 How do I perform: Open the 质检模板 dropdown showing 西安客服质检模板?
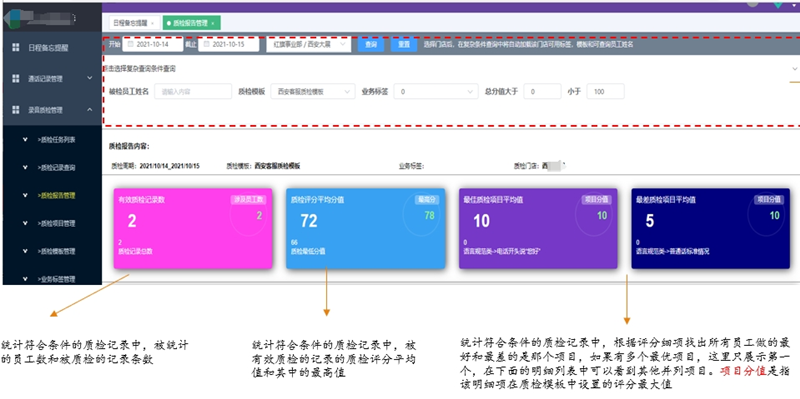click(x=313, y=92)
